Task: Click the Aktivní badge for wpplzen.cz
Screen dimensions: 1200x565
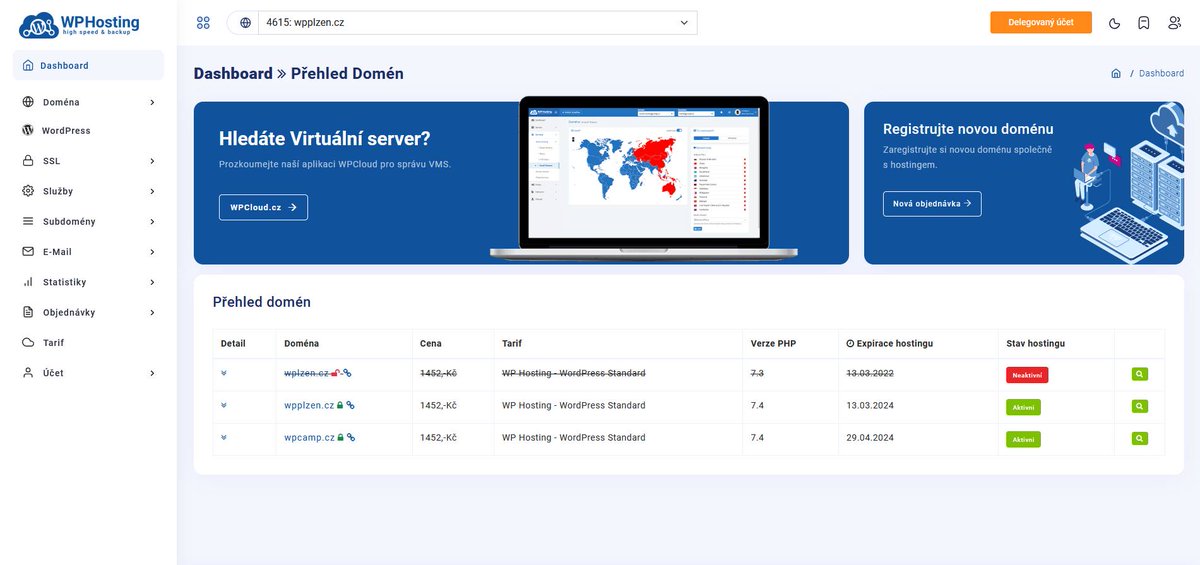Action: (1023, 407)
